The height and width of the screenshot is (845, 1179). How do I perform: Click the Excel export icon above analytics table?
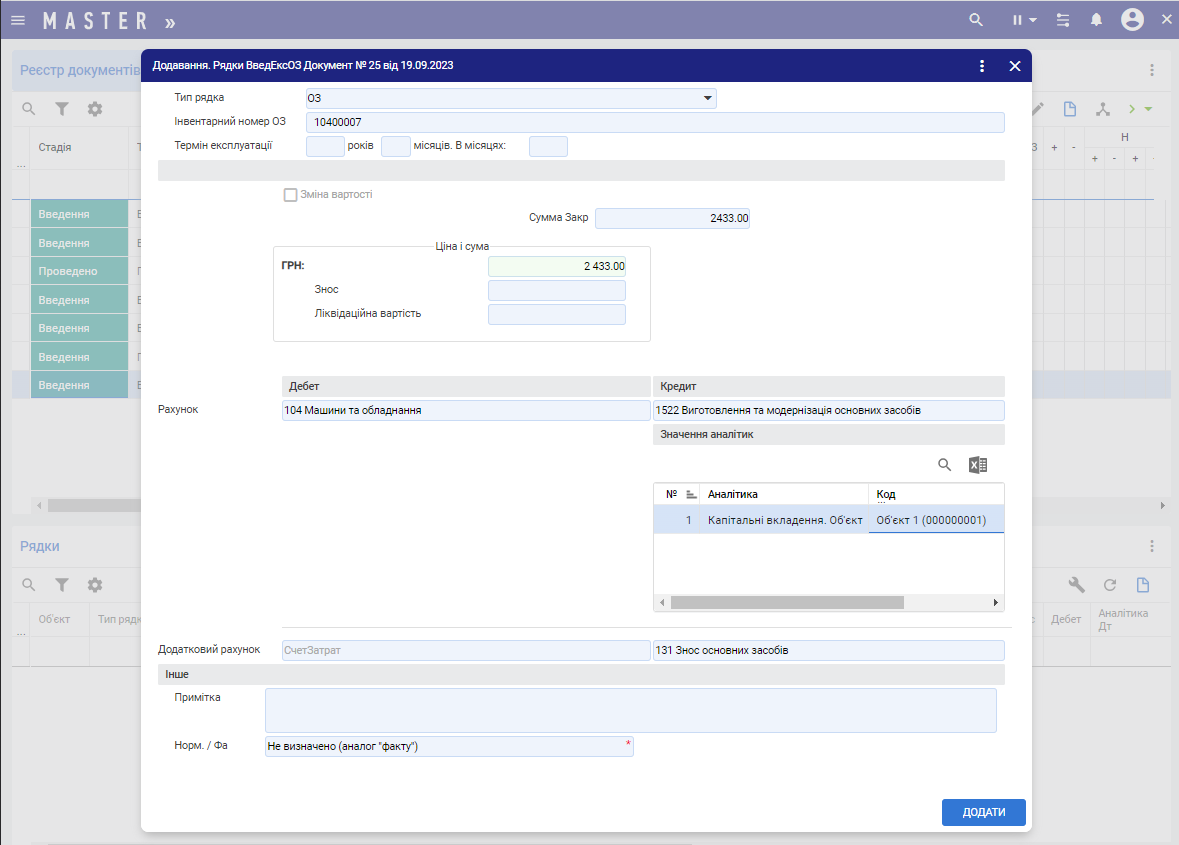pyautogui.click(x=978, y=465)
